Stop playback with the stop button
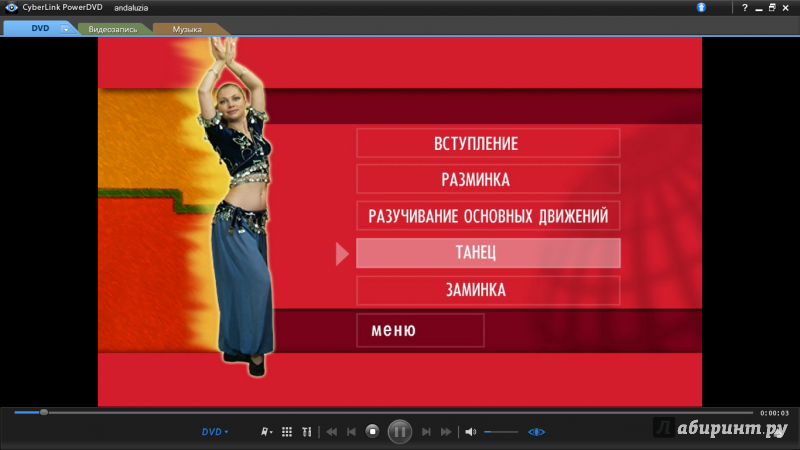The image size is (800, 450). tap(372, 432)
